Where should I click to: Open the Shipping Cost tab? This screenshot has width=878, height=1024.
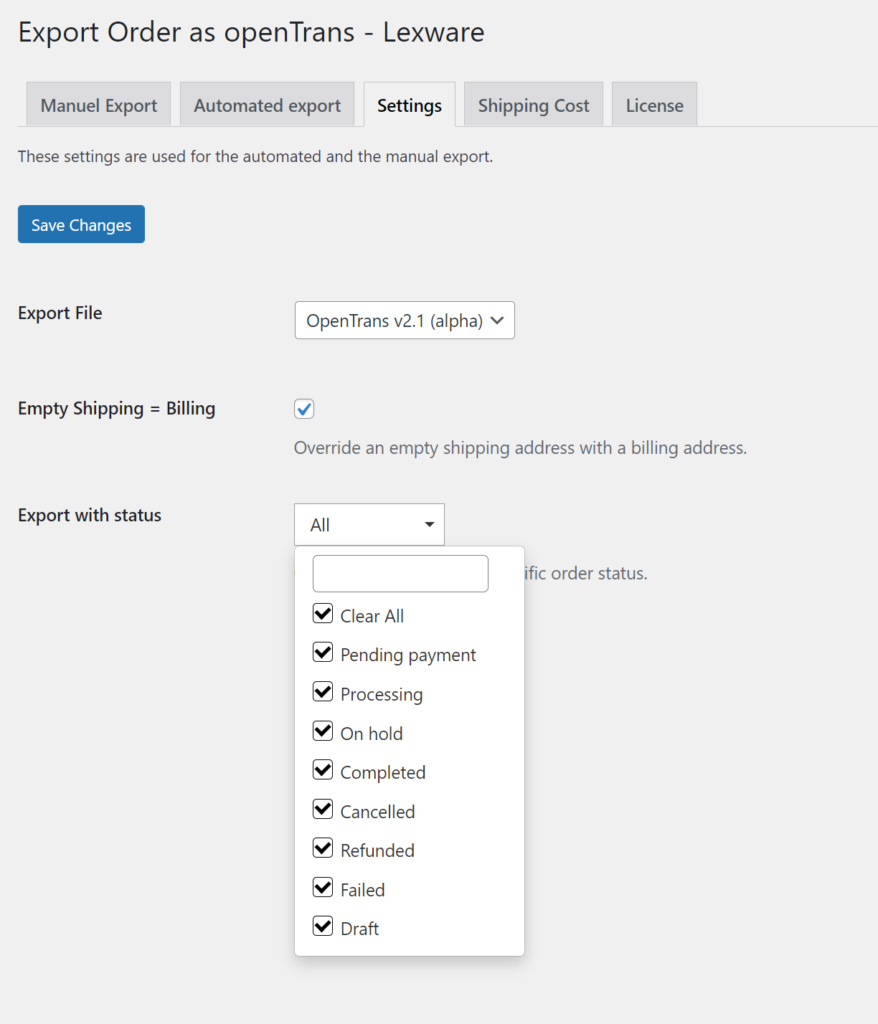click(534, 104)
